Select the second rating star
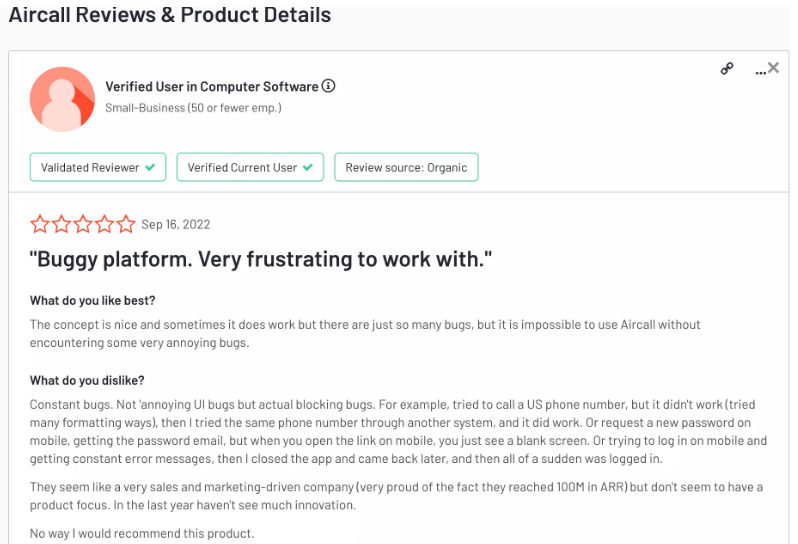This screenshot has height=544, width=798. (x=61, y=224)
